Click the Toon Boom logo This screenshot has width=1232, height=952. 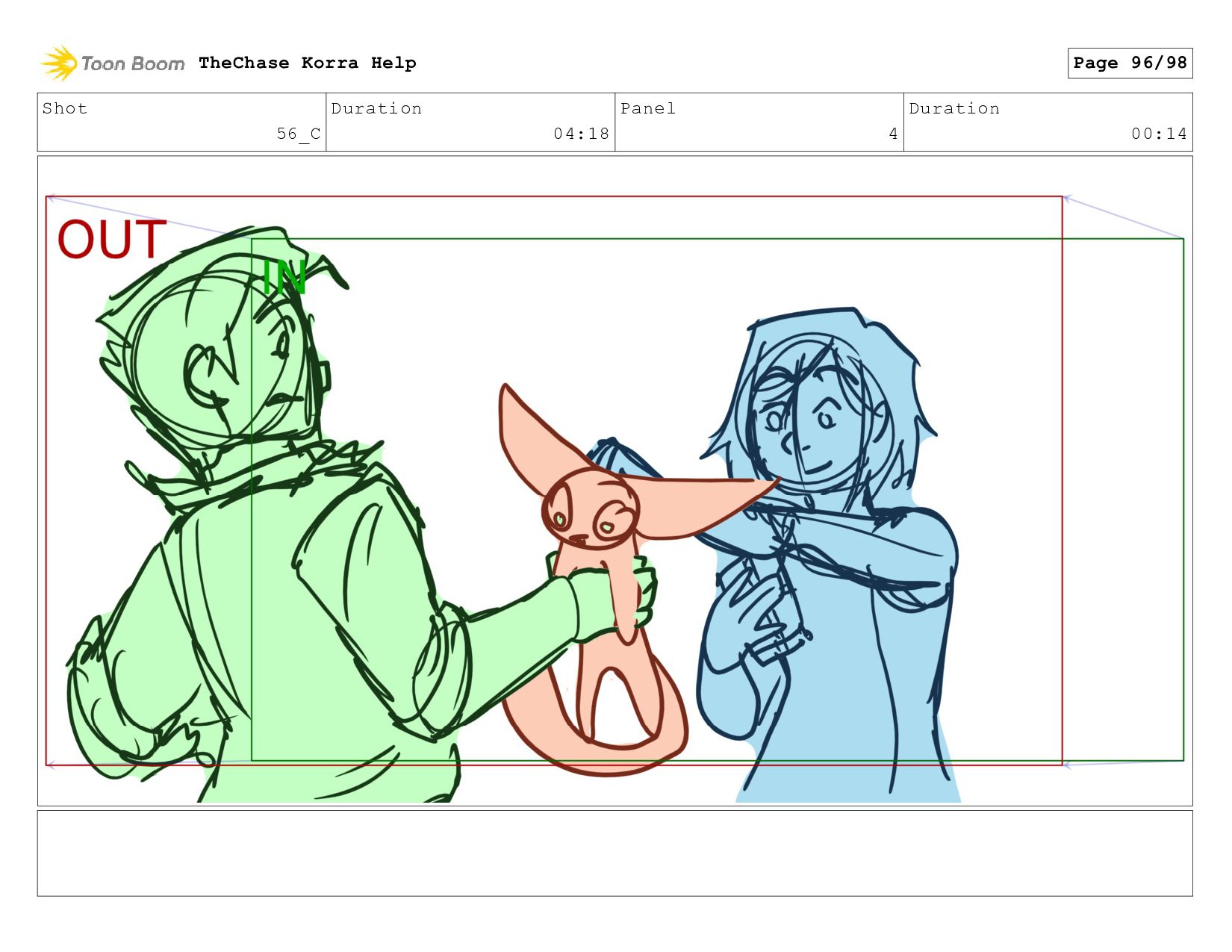(112, 63)
